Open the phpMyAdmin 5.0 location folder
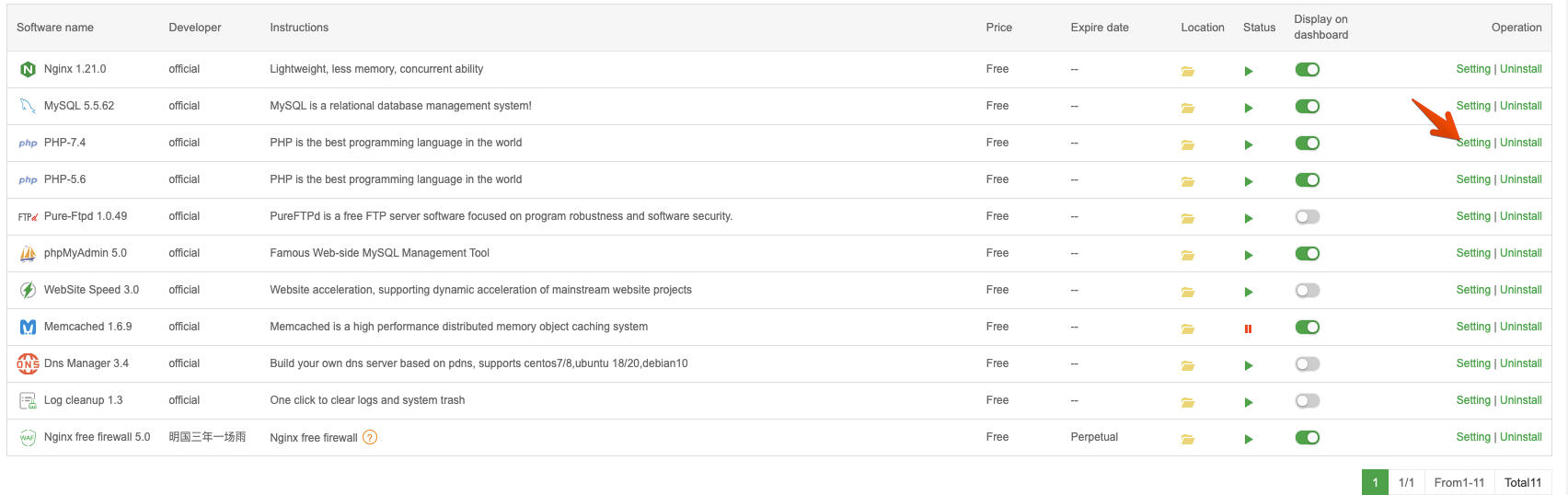Screen dimensions: 1568x495 pos(1187,255)
